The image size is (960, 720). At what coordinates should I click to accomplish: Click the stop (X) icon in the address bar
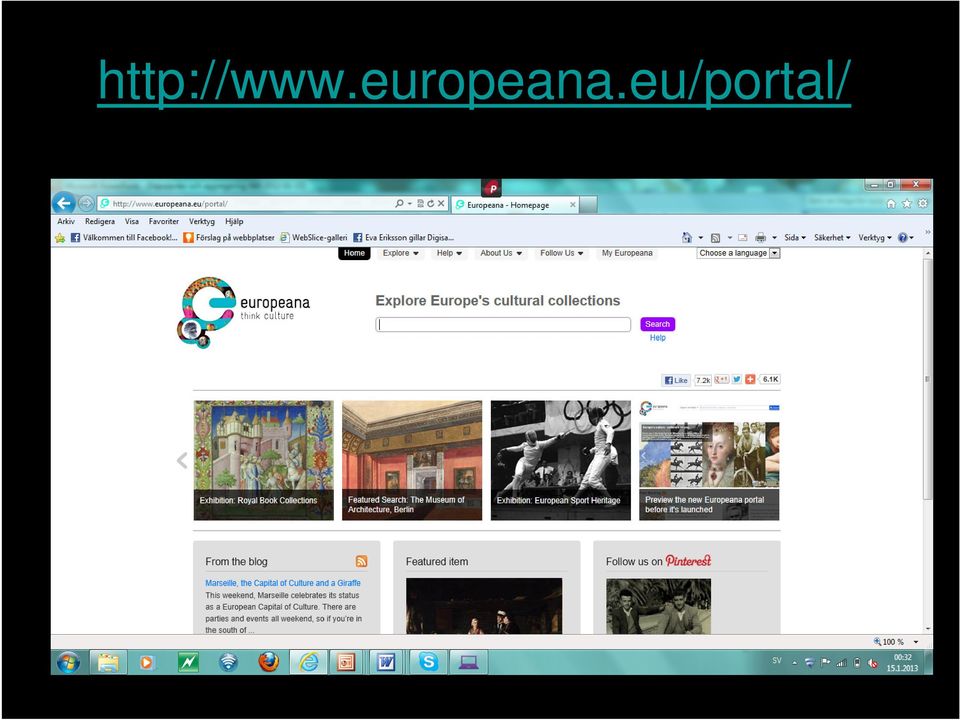pyautogui.click(x=441, y=203)
